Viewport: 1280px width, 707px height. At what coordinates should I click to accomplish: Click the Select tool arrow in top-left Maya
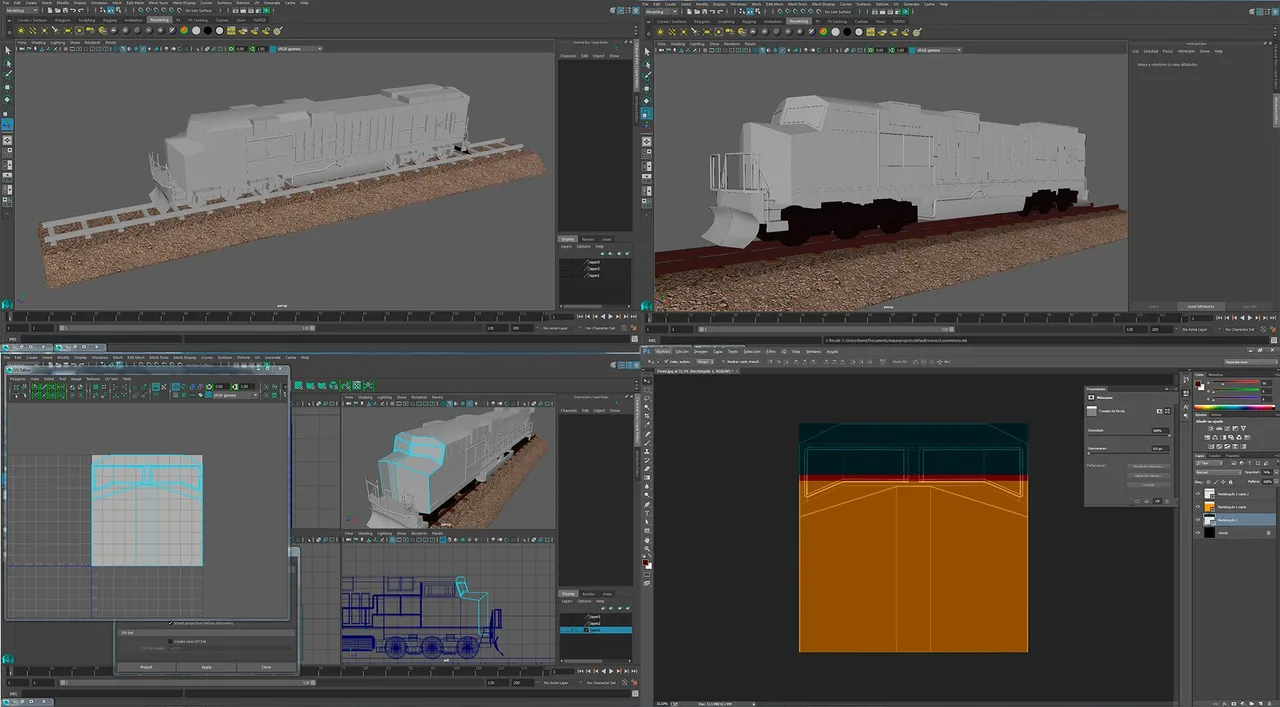(8, 50)
